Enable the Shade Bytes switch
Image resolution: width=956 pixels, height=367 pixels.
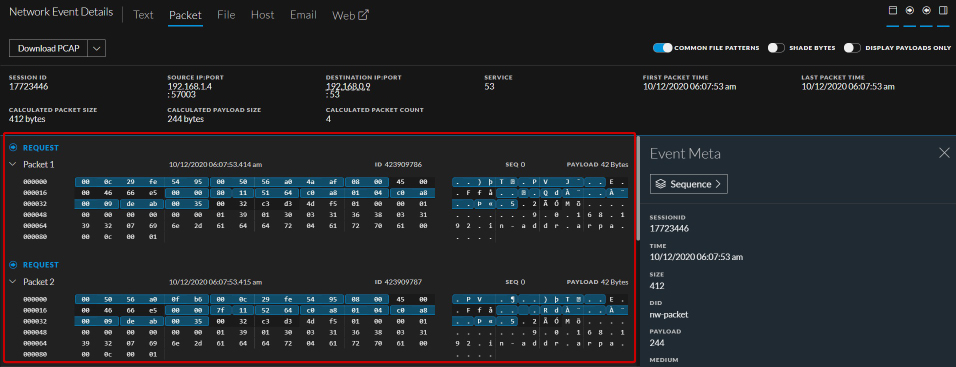point(776,48)
